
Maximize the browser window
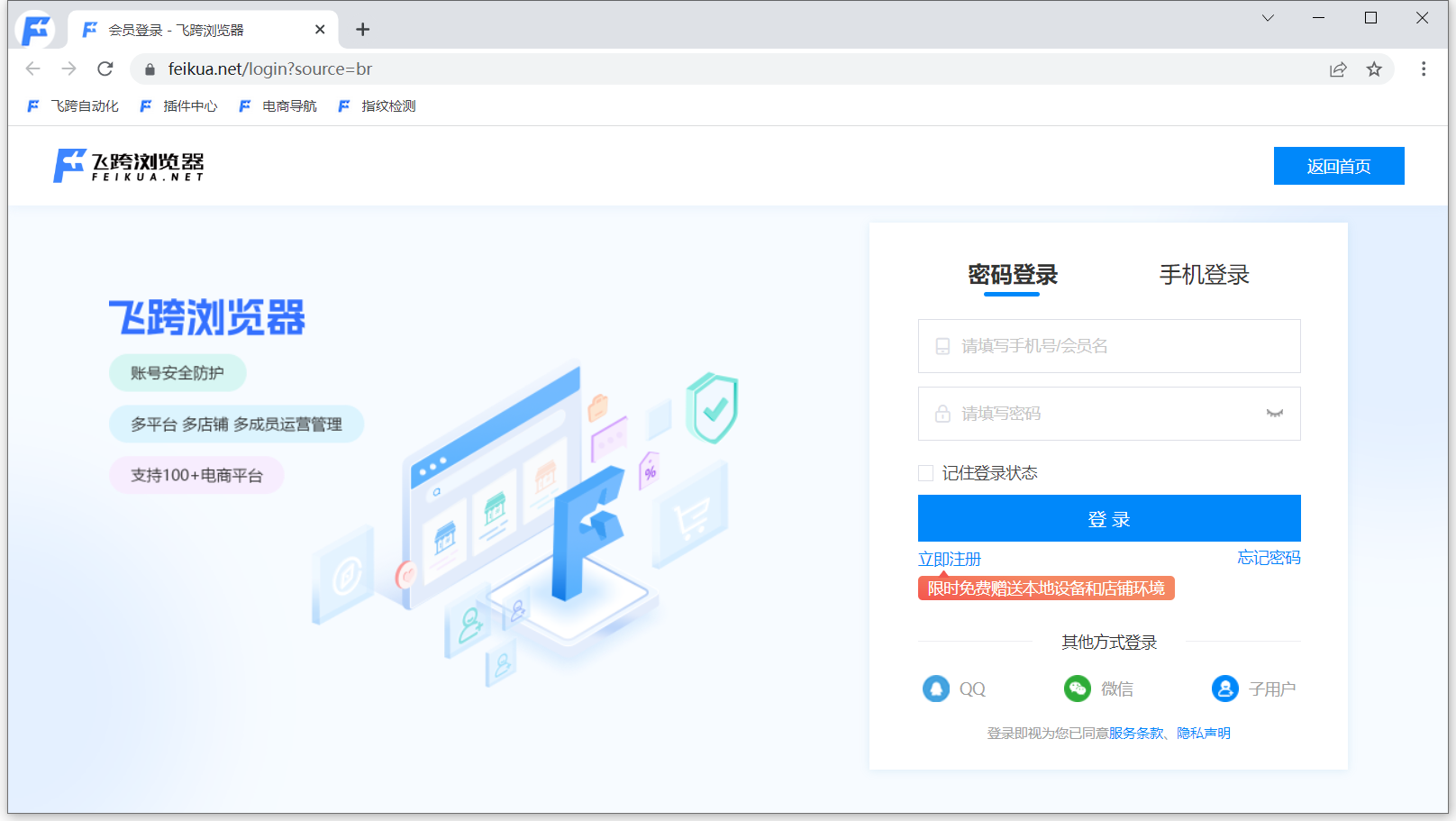(x=1370, y=18)
